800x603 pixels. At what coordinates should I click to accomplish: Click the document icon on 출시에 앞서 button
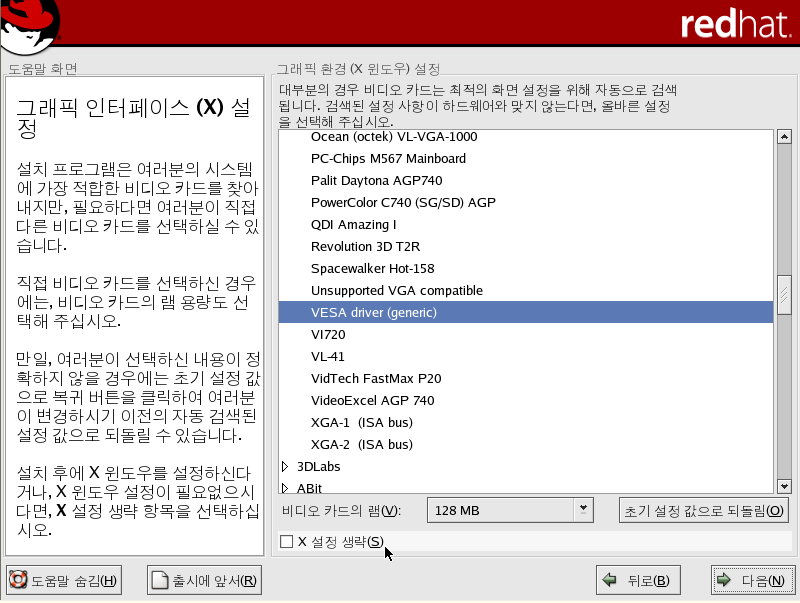[x=160, y=580]
